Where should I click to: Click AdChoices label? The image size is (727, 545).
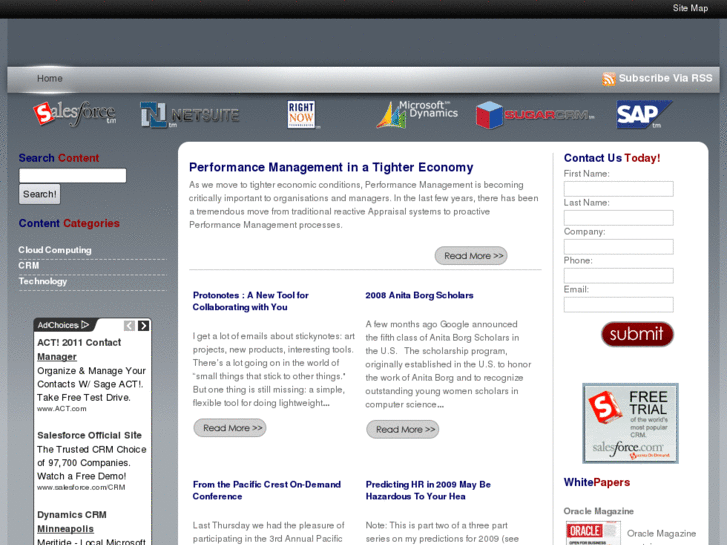click(x=58, y=325)
